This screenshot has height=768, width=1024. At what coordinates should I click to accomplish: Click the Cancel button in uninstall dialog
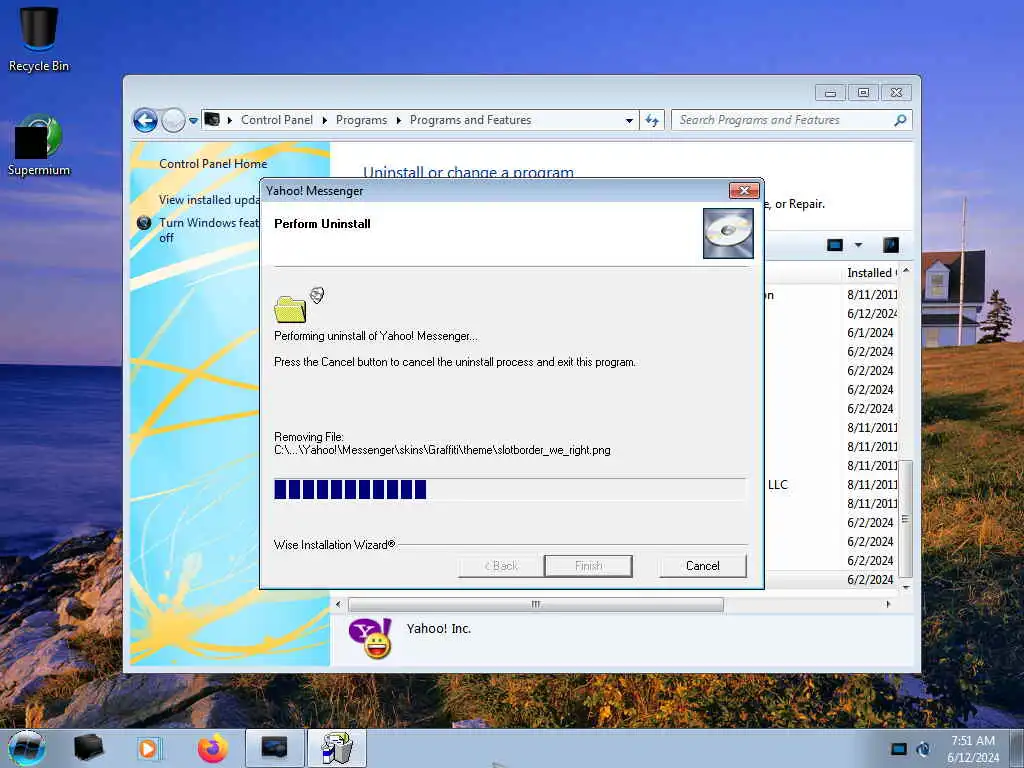[703, 566]
